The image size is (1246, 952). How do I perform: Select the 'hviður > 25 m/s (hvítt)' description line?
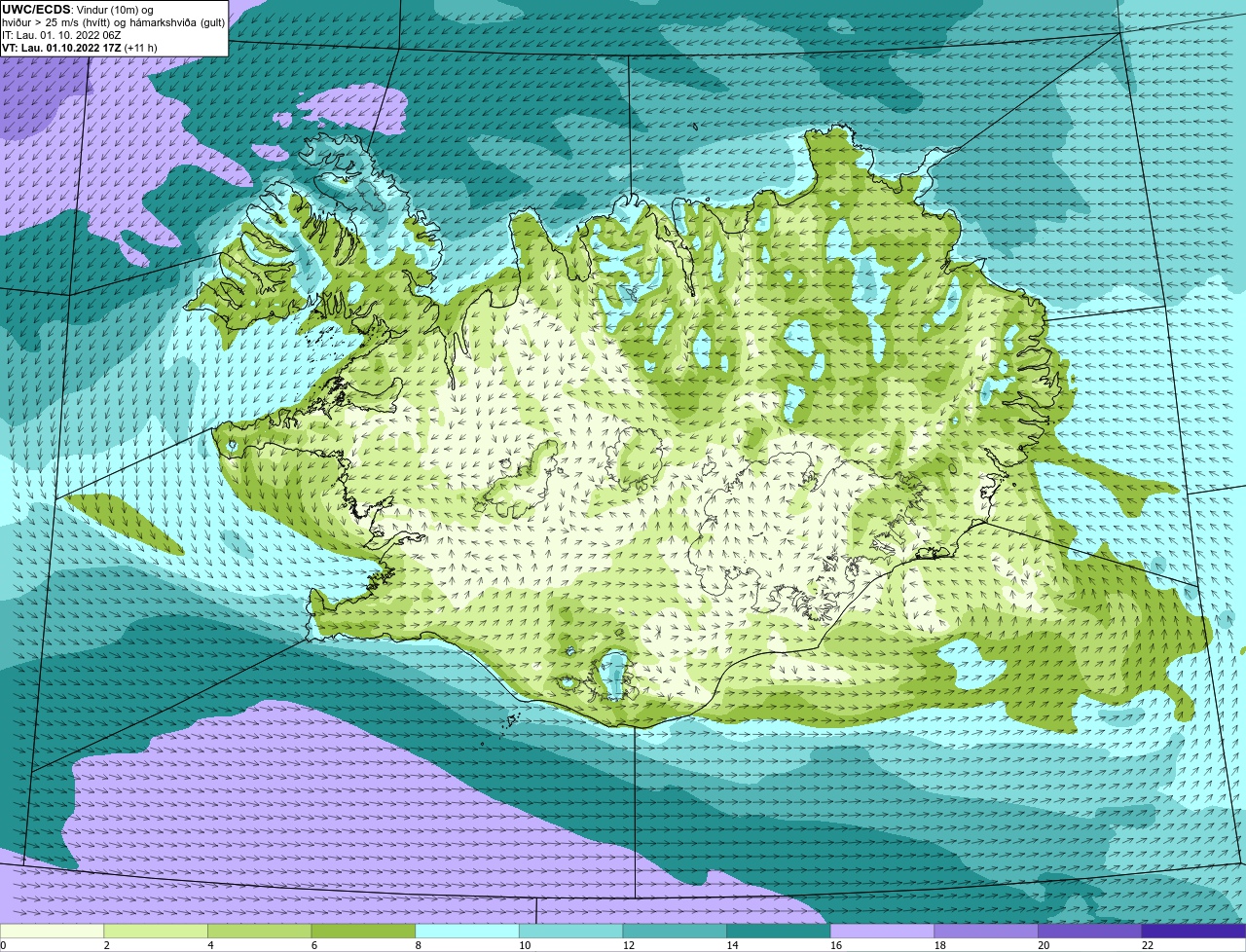pyautogui.click(x=113, y=22)
